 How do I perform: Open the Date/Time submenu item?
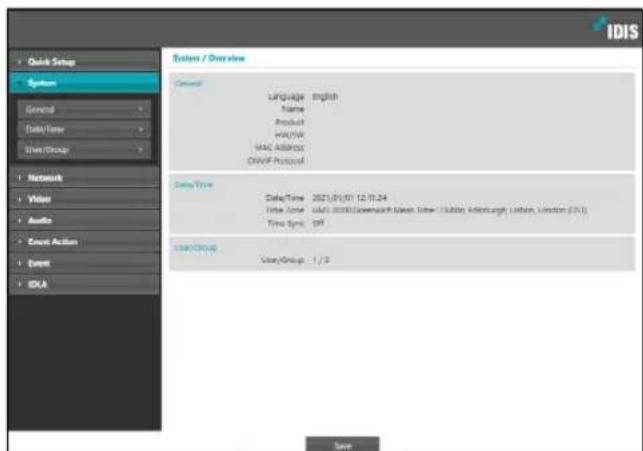tap(84, 130)
